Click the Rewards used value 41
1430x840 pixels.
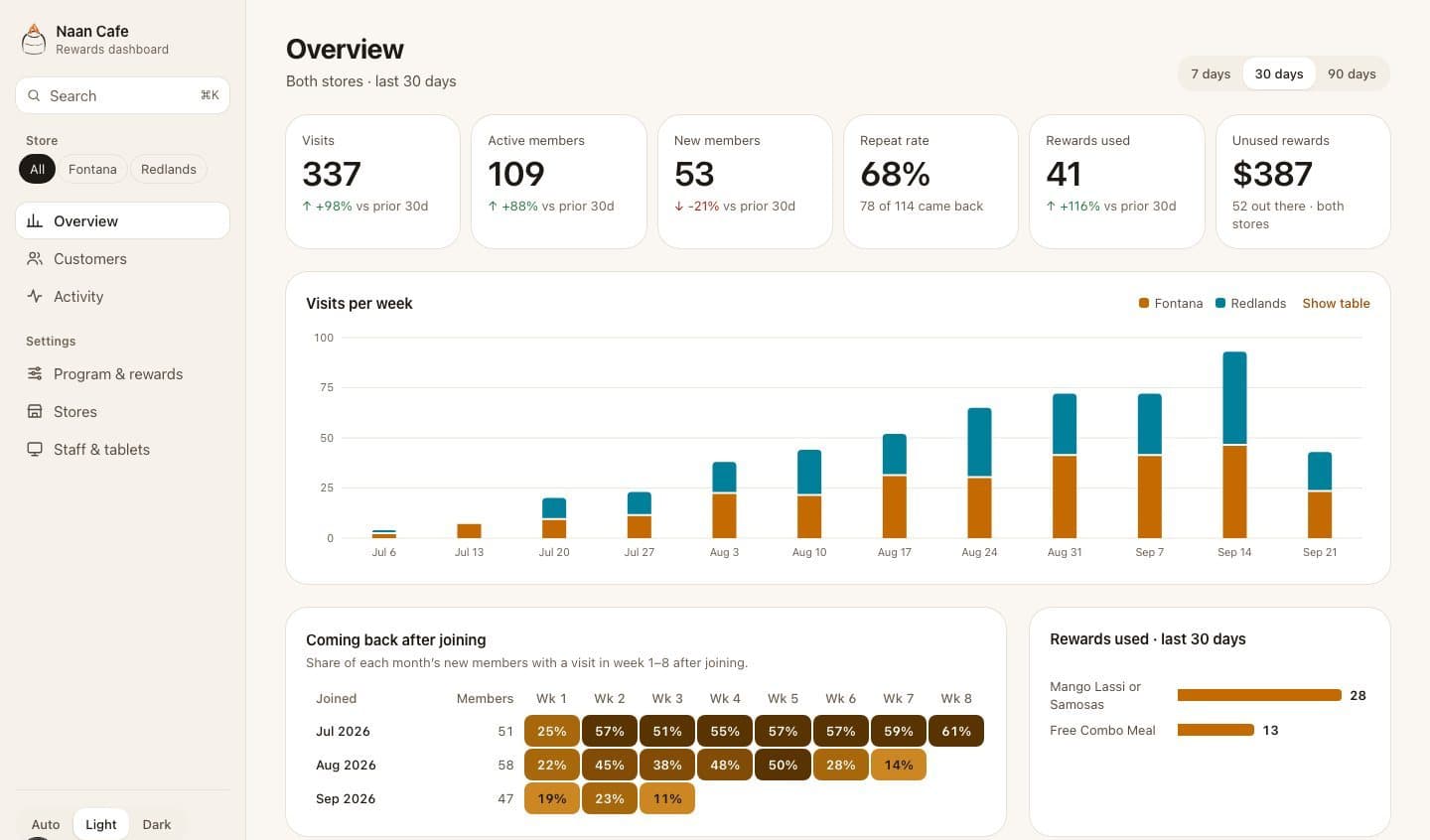(x=1064, y=174)
